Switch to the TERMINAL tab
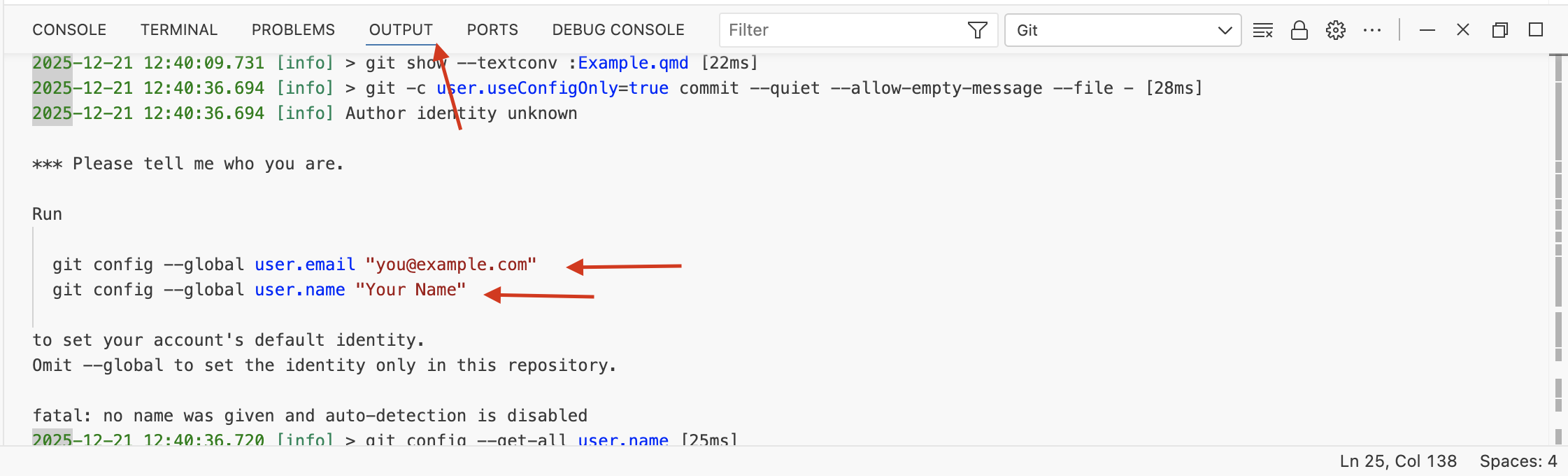Viewport: 1568px width, 476px height. 179,30
